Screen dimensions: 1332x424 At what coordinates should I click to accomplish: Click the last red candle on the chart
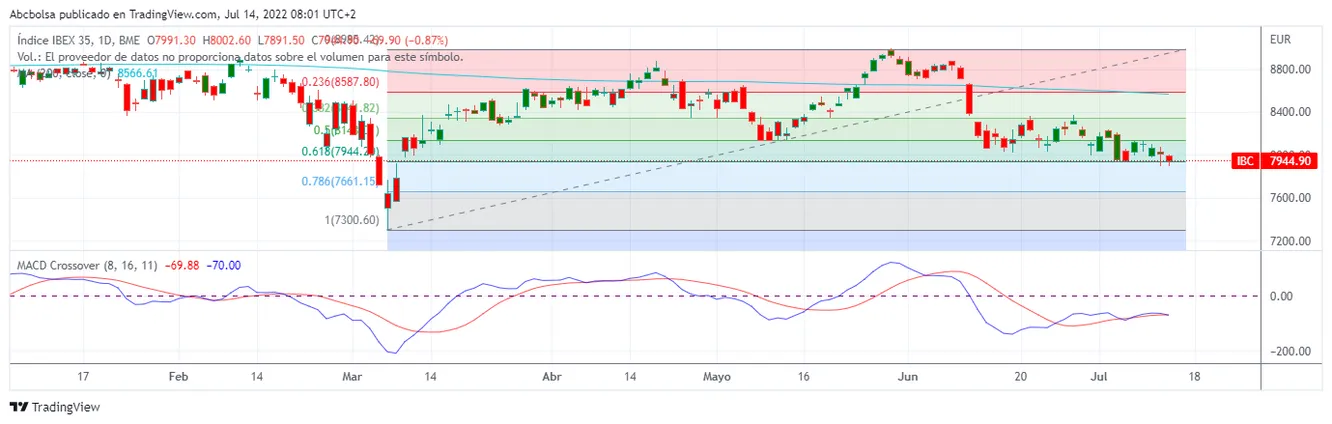coord(1169,159)
